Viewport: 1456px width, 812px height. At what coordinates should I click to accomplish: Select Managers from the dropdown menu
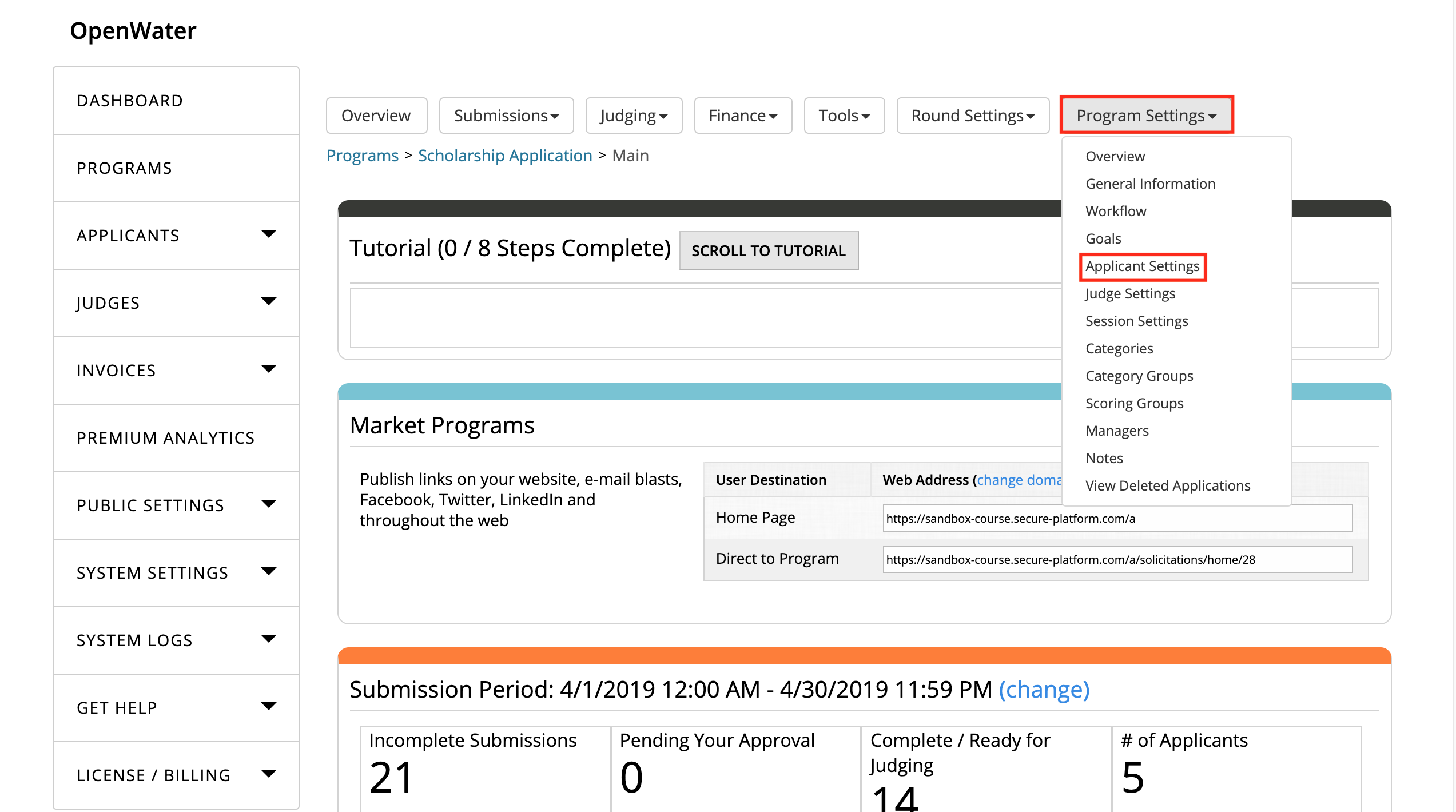pos(1117,431)
